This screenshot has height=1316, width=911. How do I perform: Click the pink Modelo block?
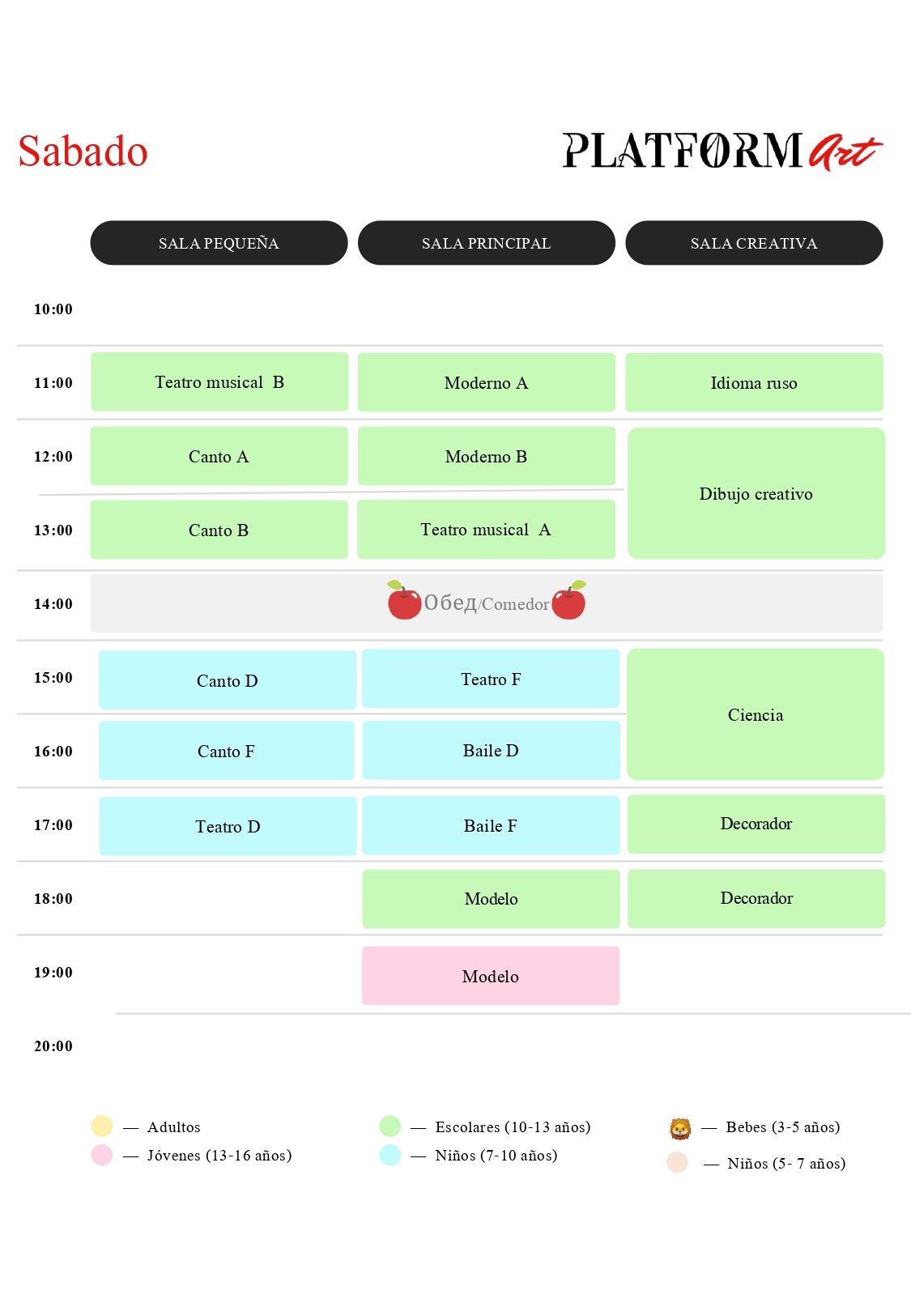coord(491,977)
